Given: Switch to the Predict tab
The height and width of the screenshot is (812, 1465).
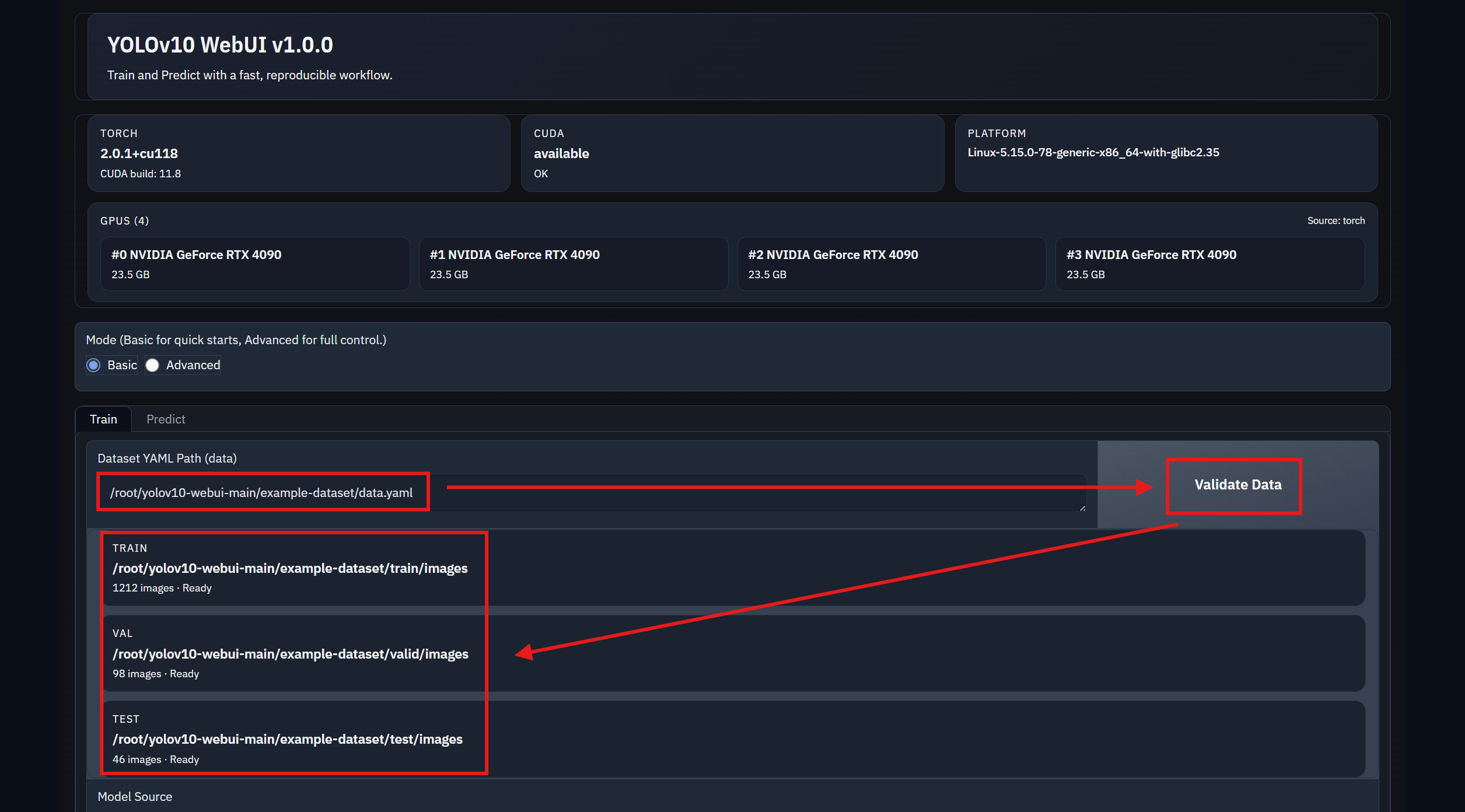Looking at the screenshot, I should [x=166, y=419].
